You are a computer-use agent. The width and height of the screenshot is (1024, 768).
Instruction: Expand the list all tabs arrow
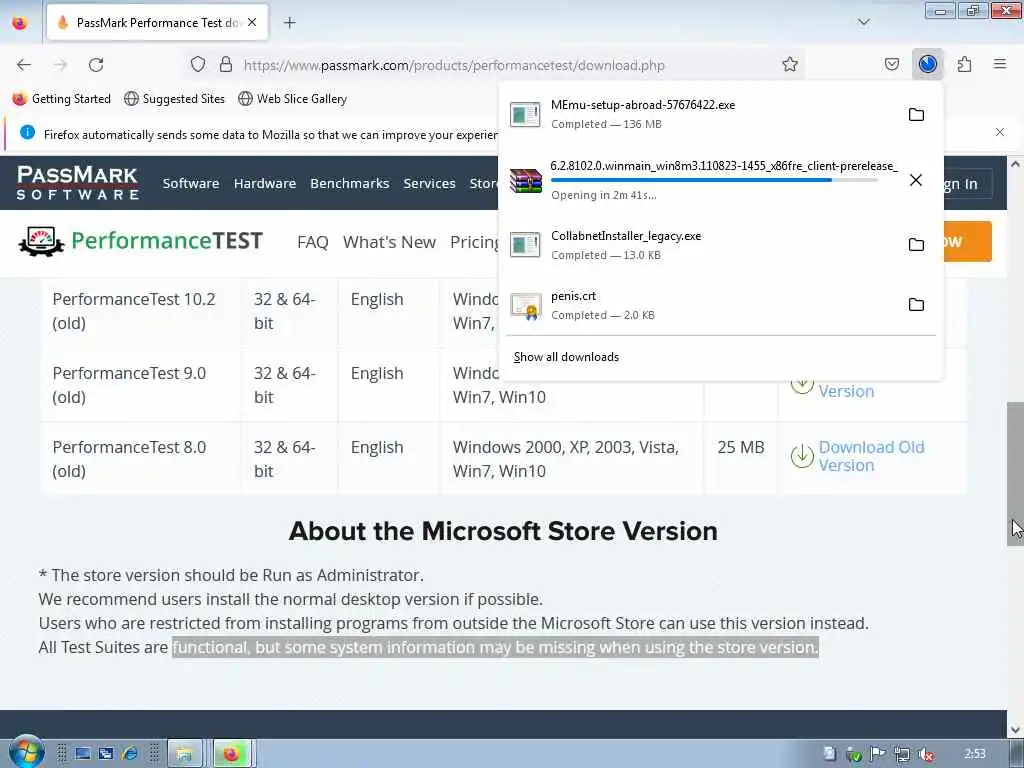coord(863,22)
